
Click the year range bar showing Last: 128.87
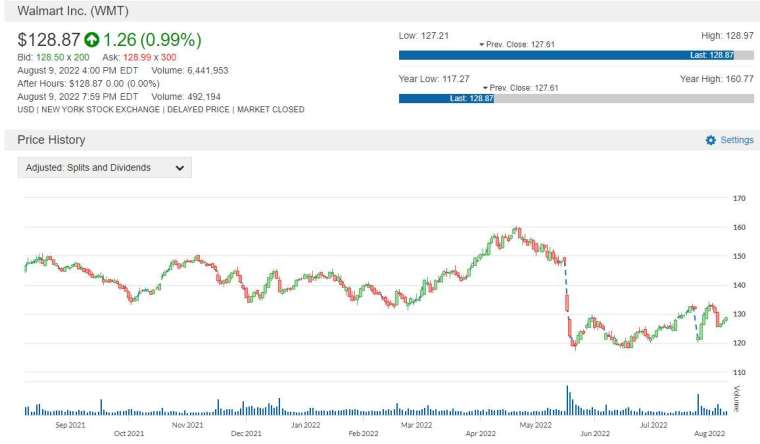(x=576, y=98)
